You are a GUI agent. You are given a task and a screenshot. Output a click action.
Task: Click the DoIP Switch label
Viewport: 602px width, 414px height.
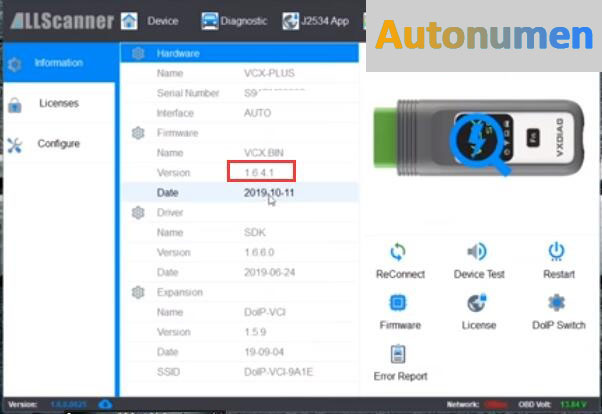point(559,325)
